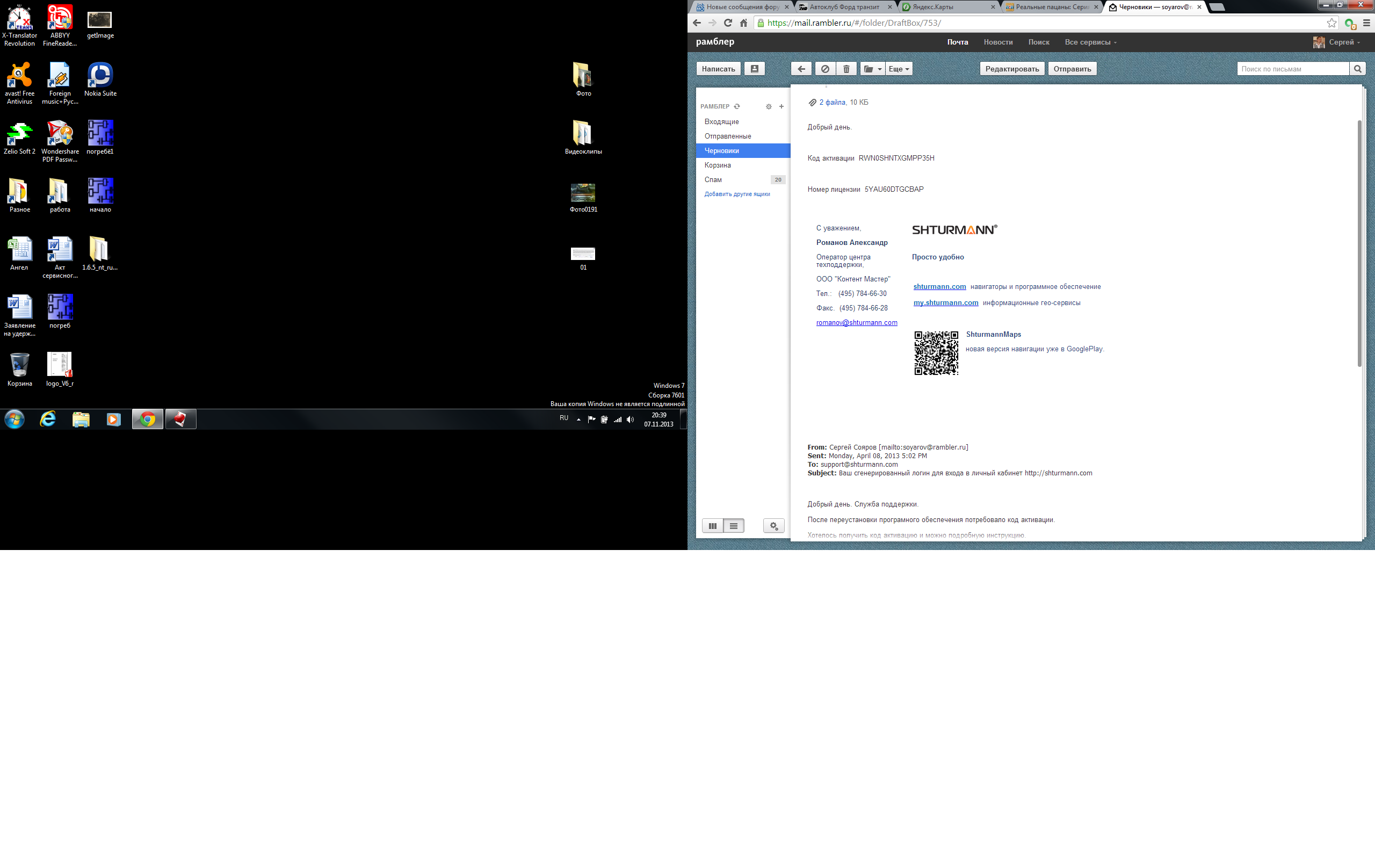Select the Черновики folder
The width and height of the screenshot is (1375, 868).
743,151
